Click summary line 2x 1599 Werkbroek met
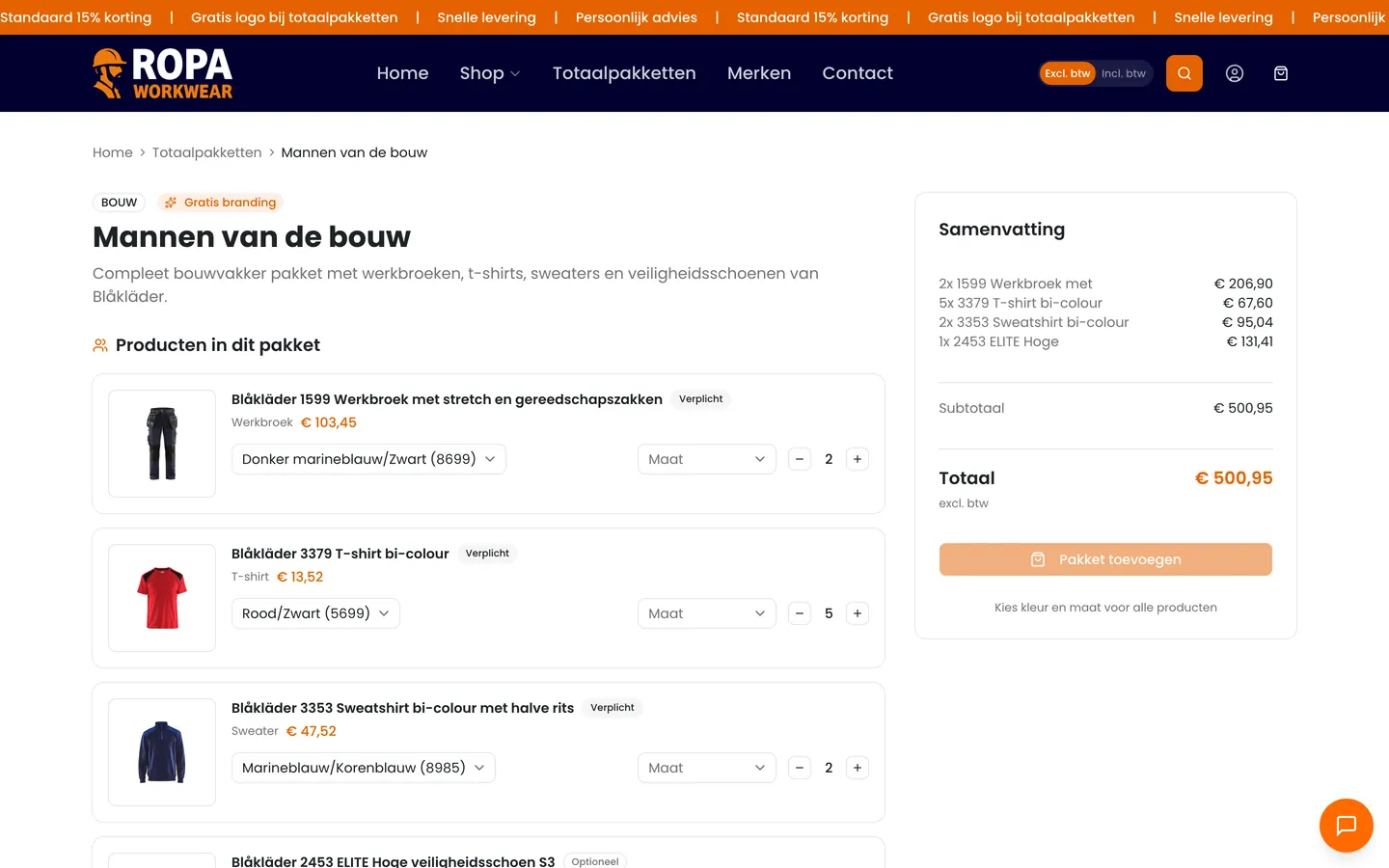Viewport: 1389px width, 868px height. coord(1016,284)
